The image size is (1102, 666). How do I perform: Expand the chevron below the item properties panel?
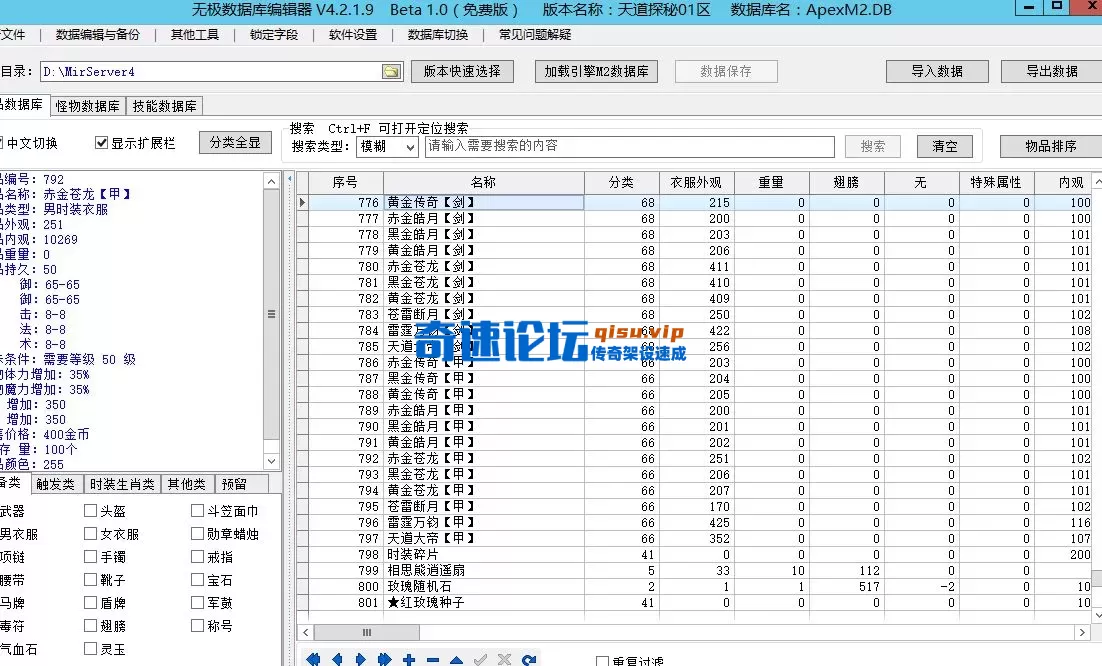coord(270,460)
